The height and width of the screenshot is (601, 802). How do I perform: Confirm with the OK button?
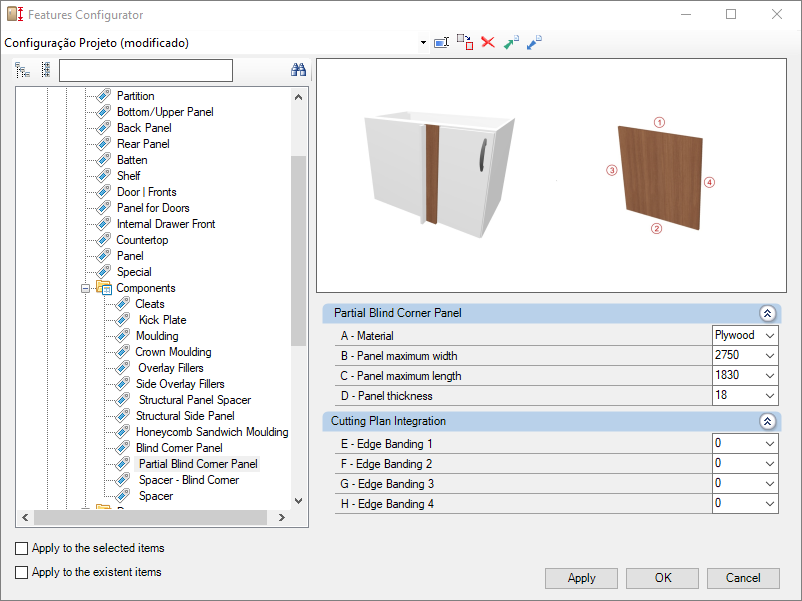tap(662, 578)
